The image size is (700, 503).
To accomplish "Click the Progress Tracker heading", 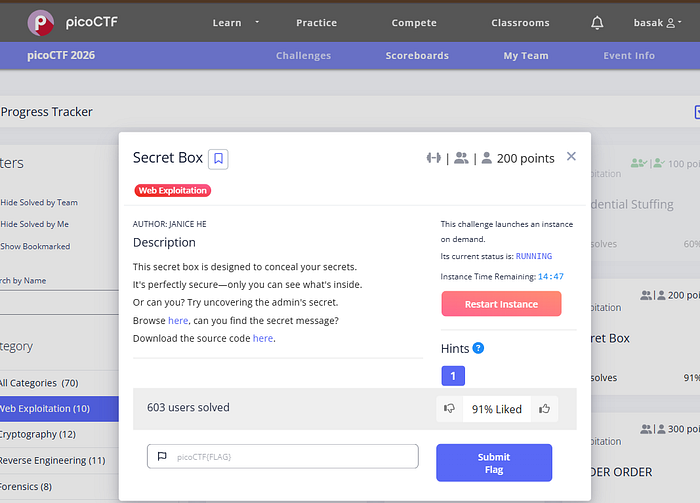I will coord(46,112).
